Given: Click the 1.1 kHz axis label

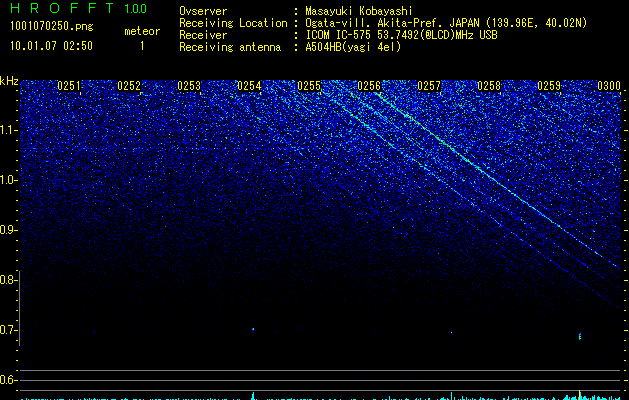Looking at the screenshot, I should [8, 130].
